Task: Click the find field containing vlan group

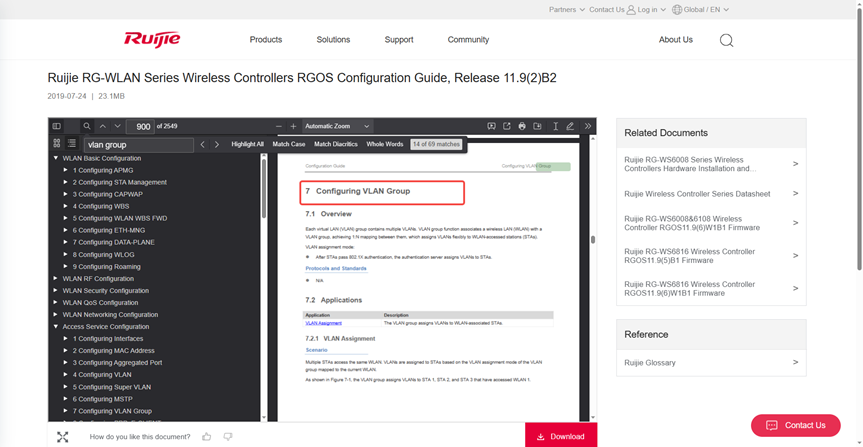Action: click(139, 145)
